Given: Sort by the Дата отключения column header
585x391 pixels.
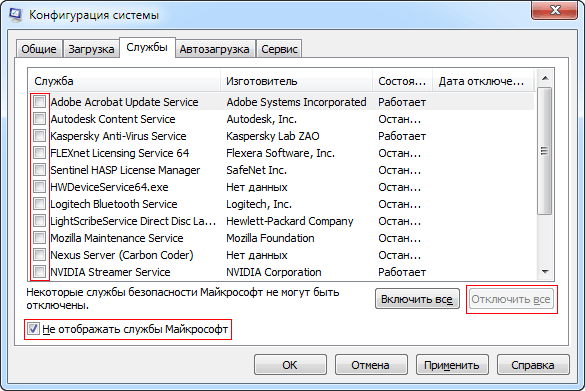Looking at the screenshot, I should click(x=483, y=81).
